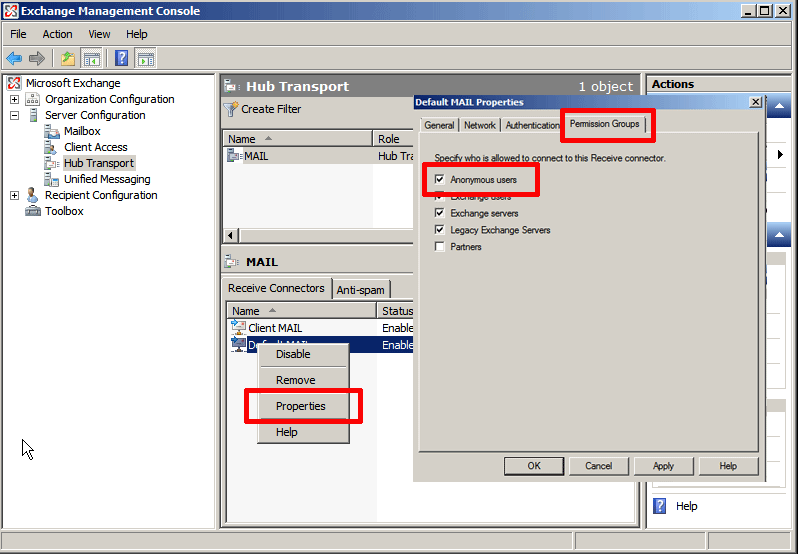The height and width of the screenshot is (554, 798).
Task: Expand the Organization Configuration tree node
Action: tap(15, 99)
